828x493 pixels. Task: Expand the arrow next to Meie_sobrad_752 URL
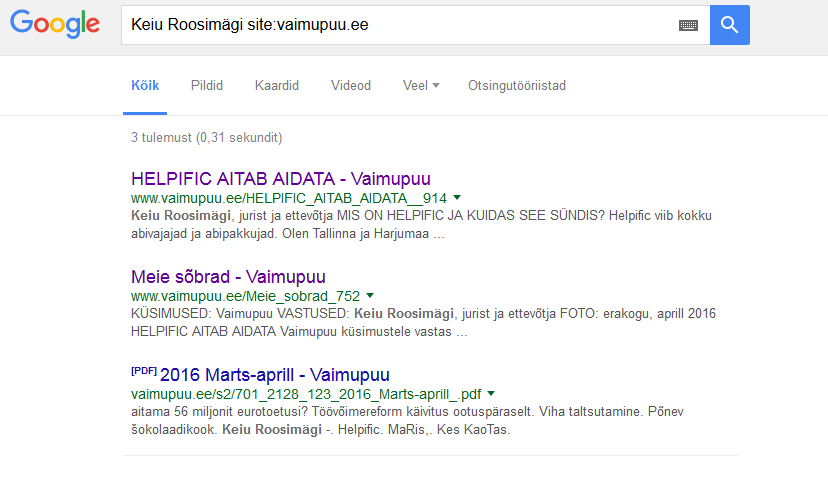[370, 296]
